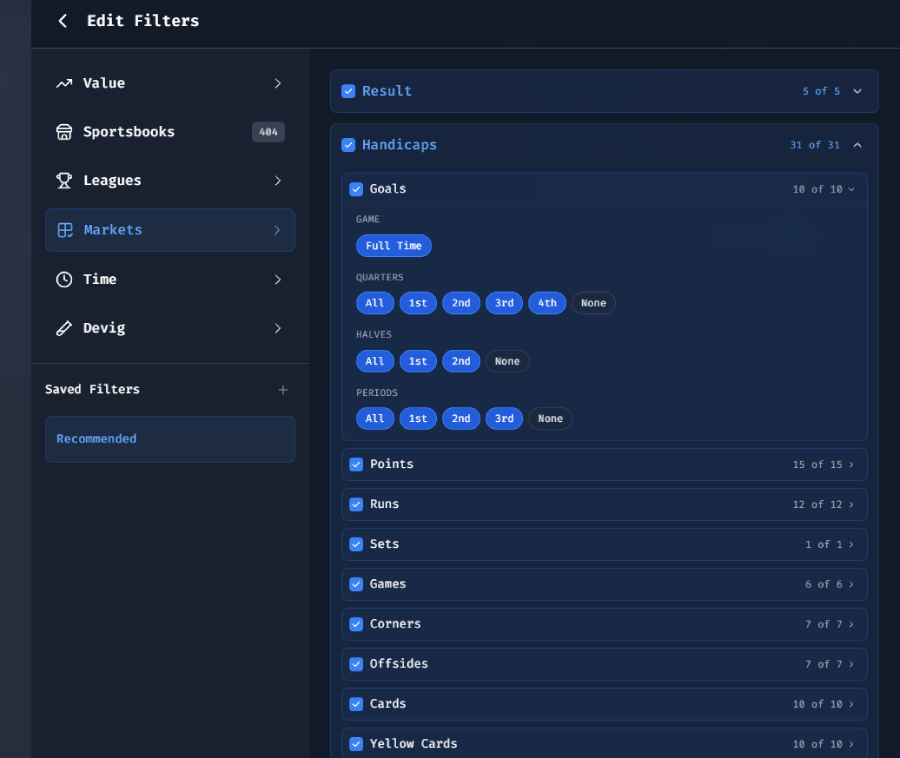
Task: Click the None option under Halves
Action: (507, 361)
